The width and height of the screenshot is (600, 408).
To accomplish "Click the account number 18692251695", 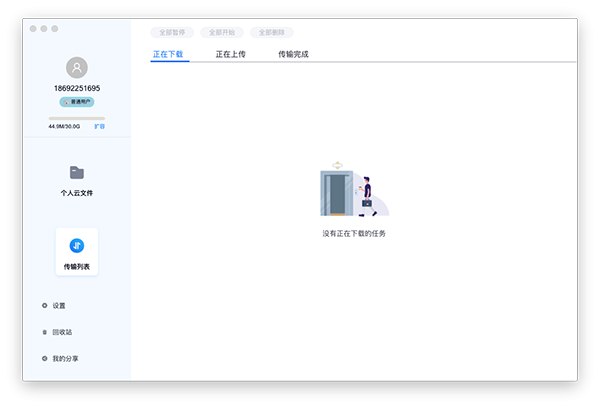I will [x=77, y=88].
